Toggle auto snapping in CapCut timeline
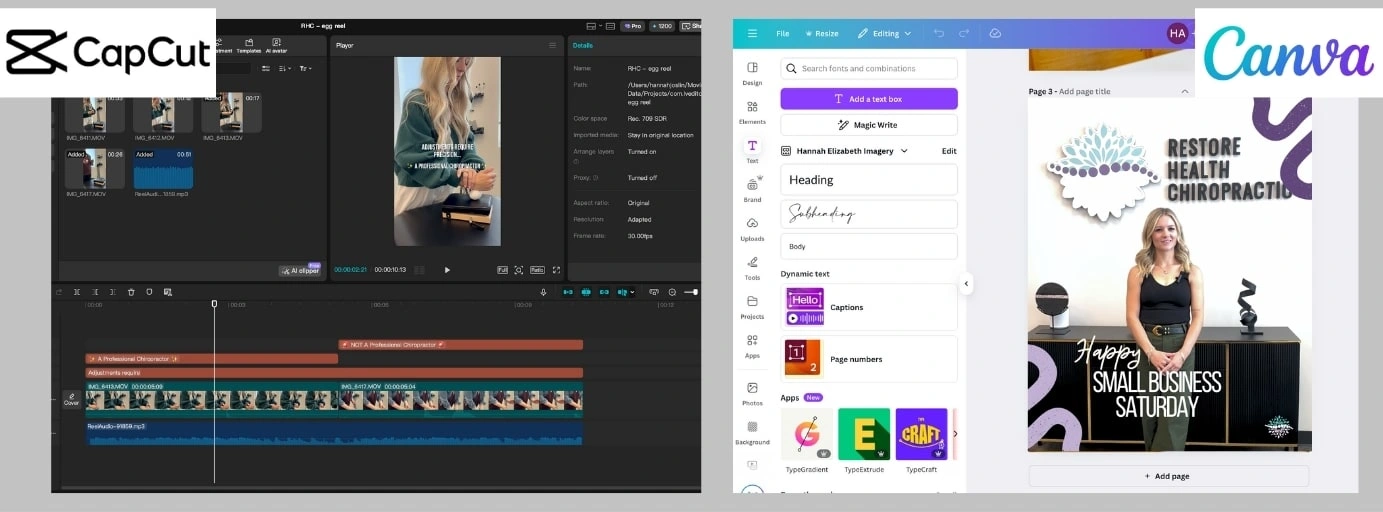The width and height of the screenshot is (1383, 512). tap(586, 292)
